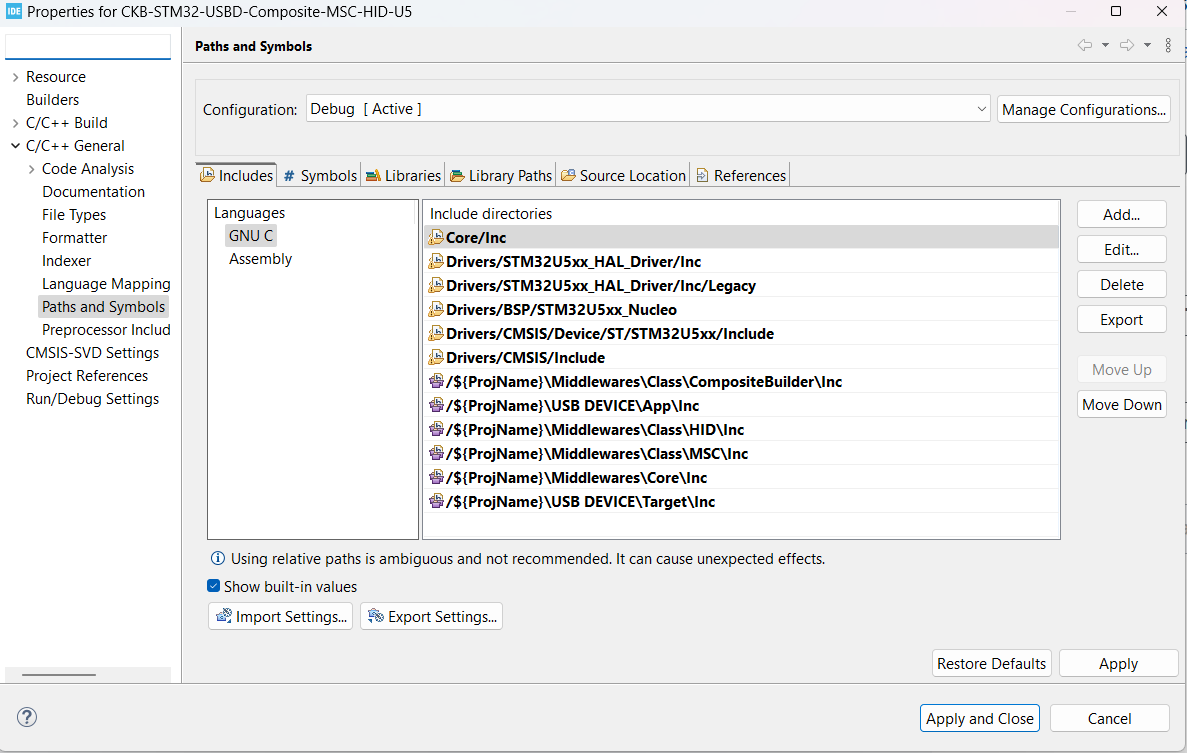Click Apply and Close
This screenshot has width=1187, height=753.
click(x=979, y=717)
